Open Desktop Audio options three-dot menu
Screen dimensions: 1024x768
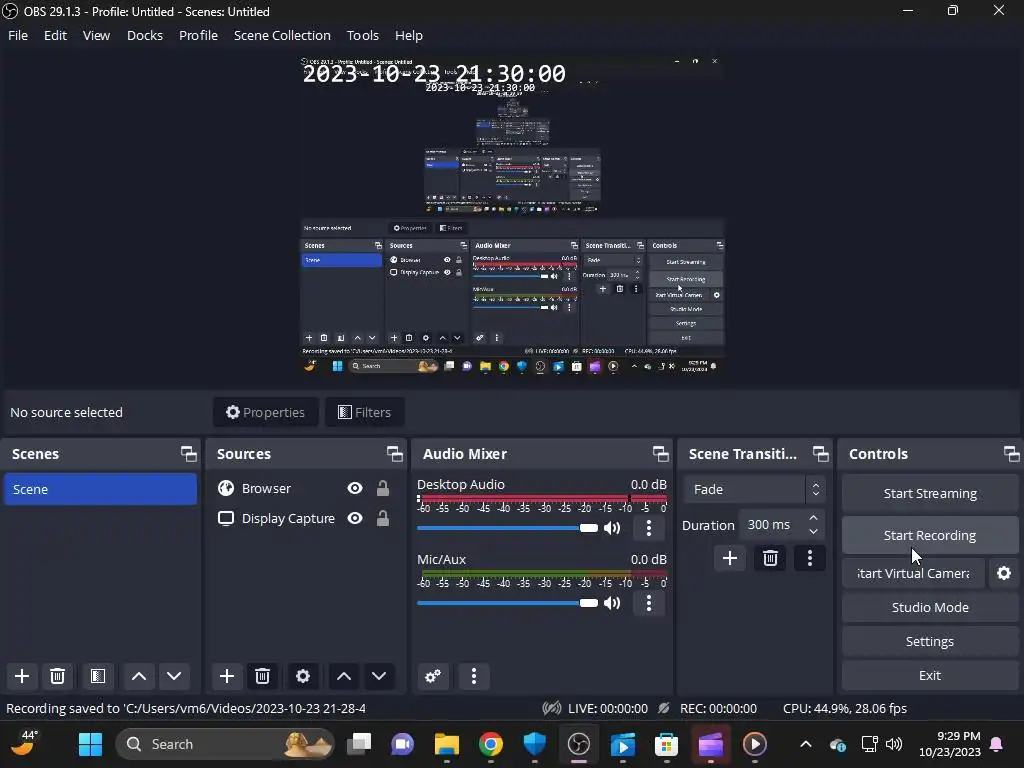(x=648, y=528)
